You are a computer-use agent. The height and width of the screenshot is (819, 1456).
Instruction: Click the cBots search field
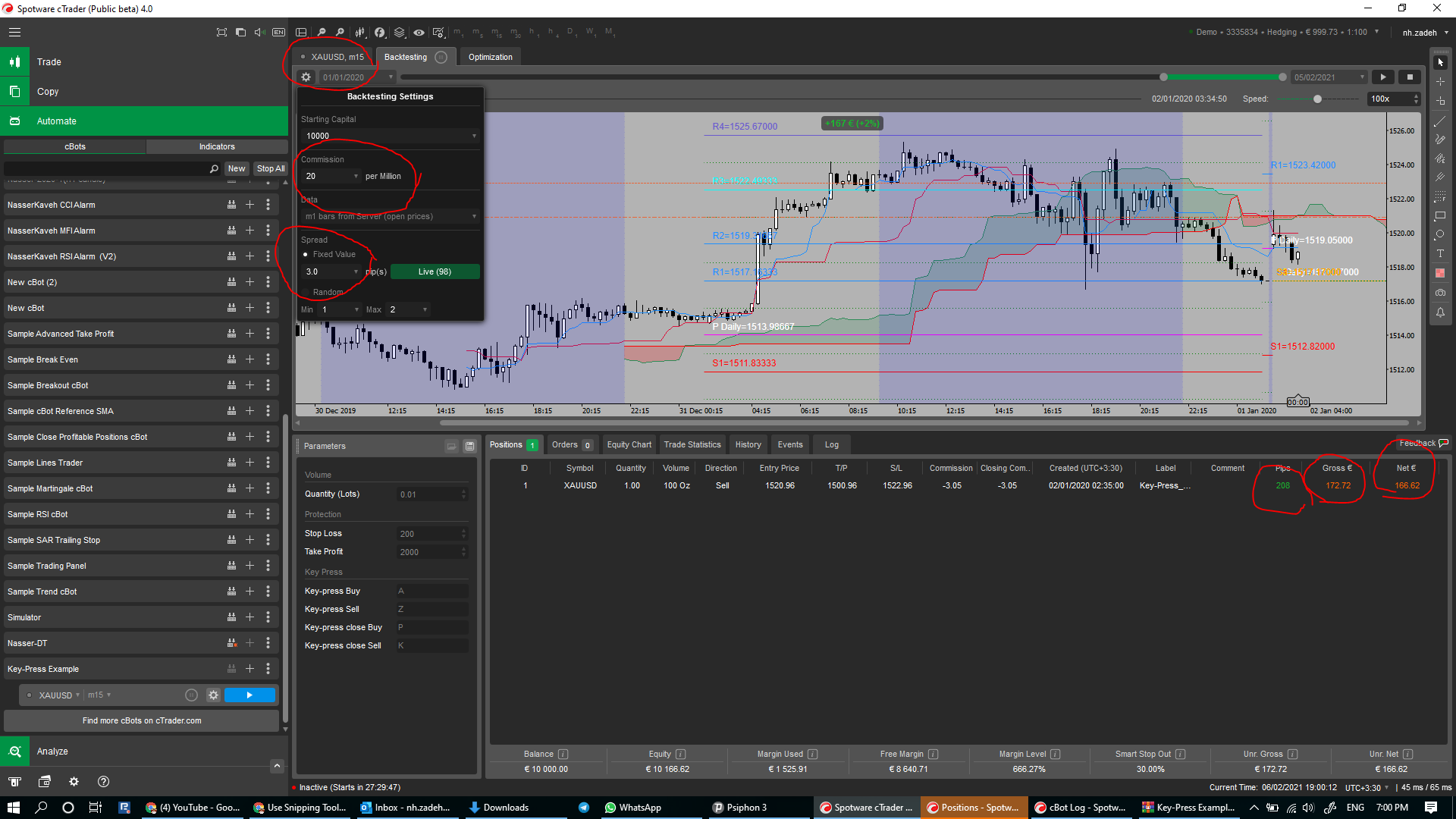click(x=112, y=169)
